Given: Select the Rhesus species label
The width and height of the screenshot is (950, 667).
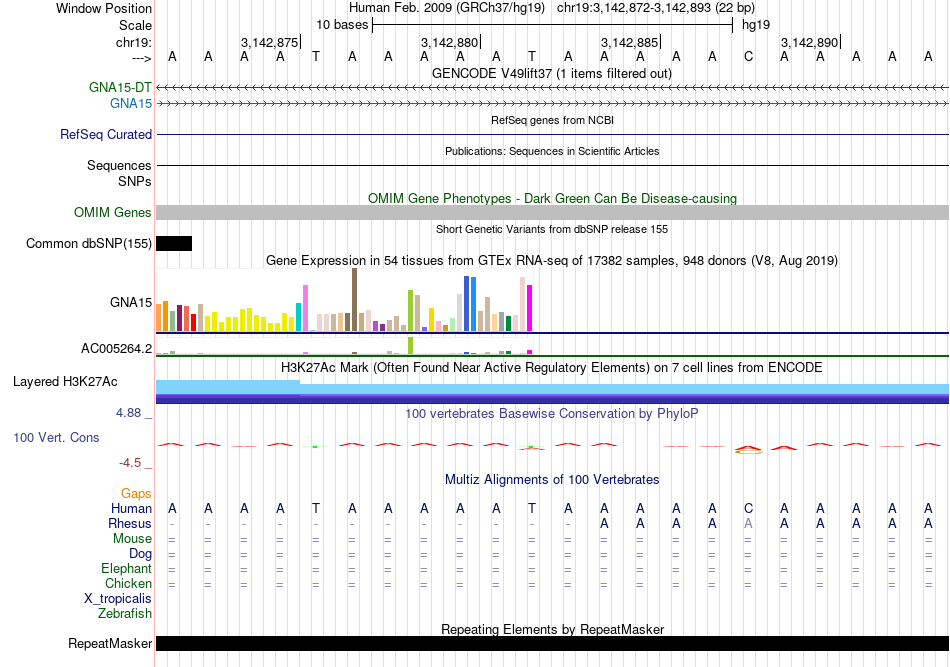Looking at the screenshot, I should (x=130, y=523).
